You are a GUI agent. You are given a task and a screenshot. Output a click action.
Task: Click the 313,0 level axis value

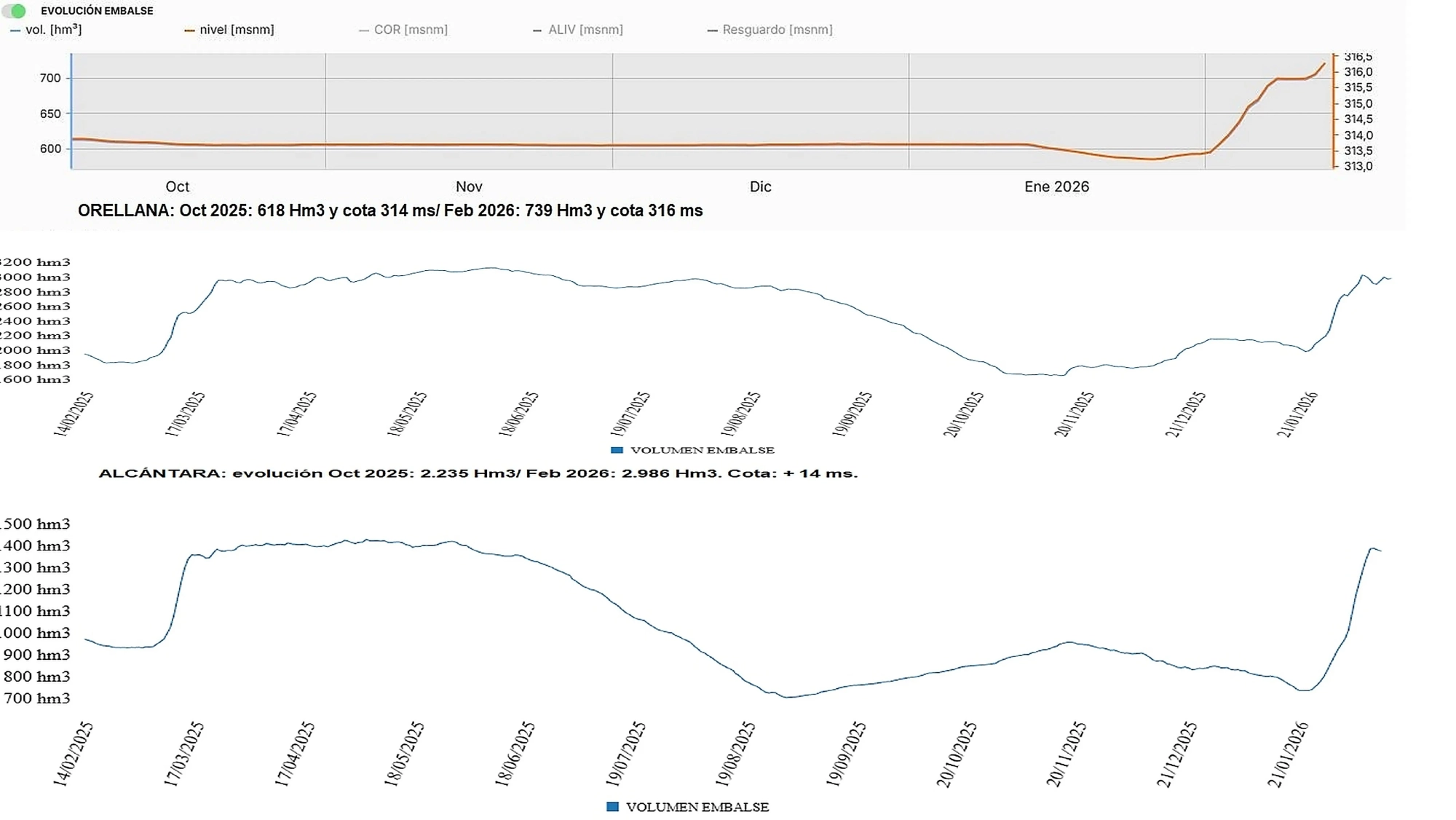click(1358, 166)
